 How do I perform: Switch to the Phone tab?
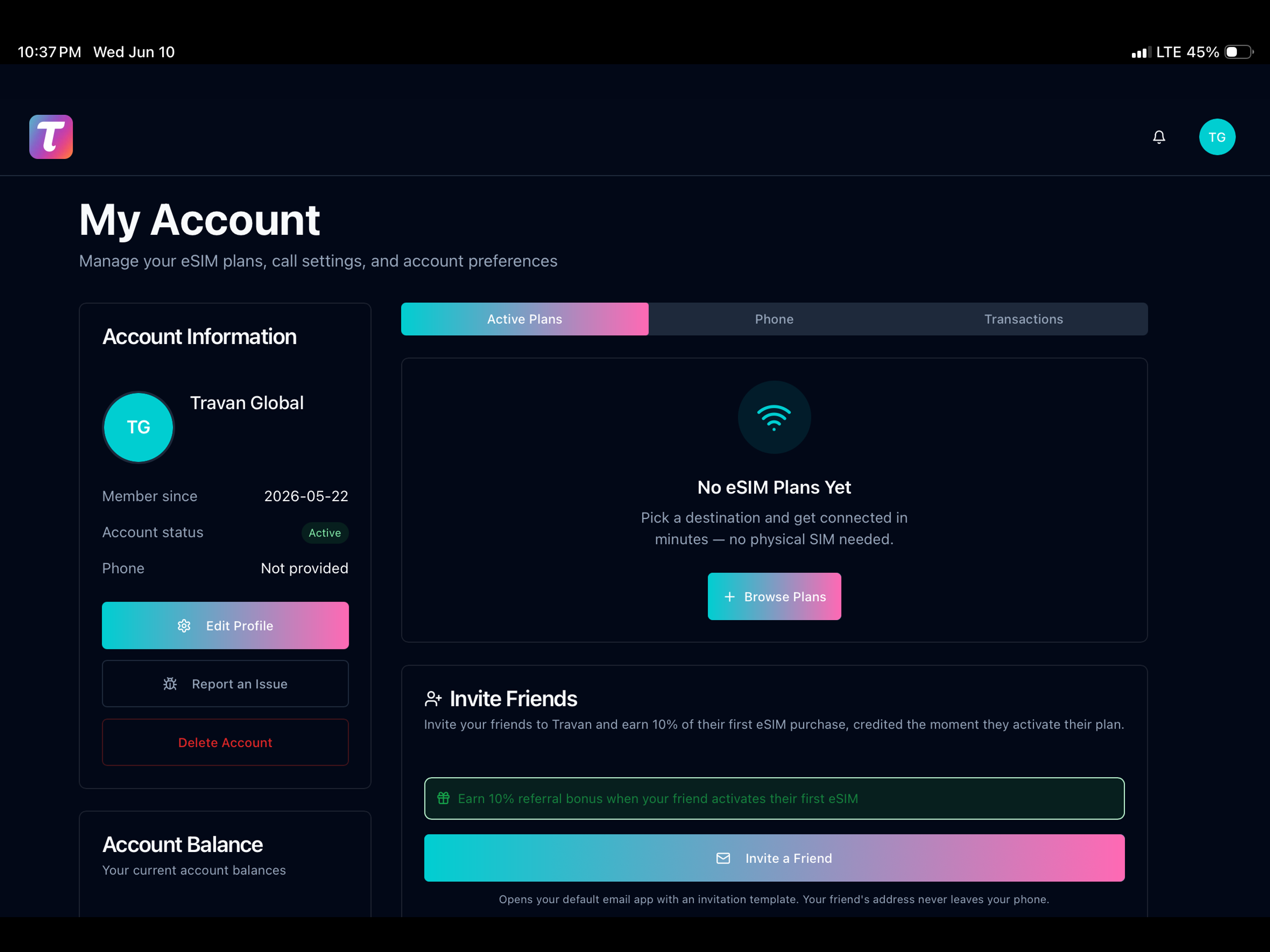[774, 319]
